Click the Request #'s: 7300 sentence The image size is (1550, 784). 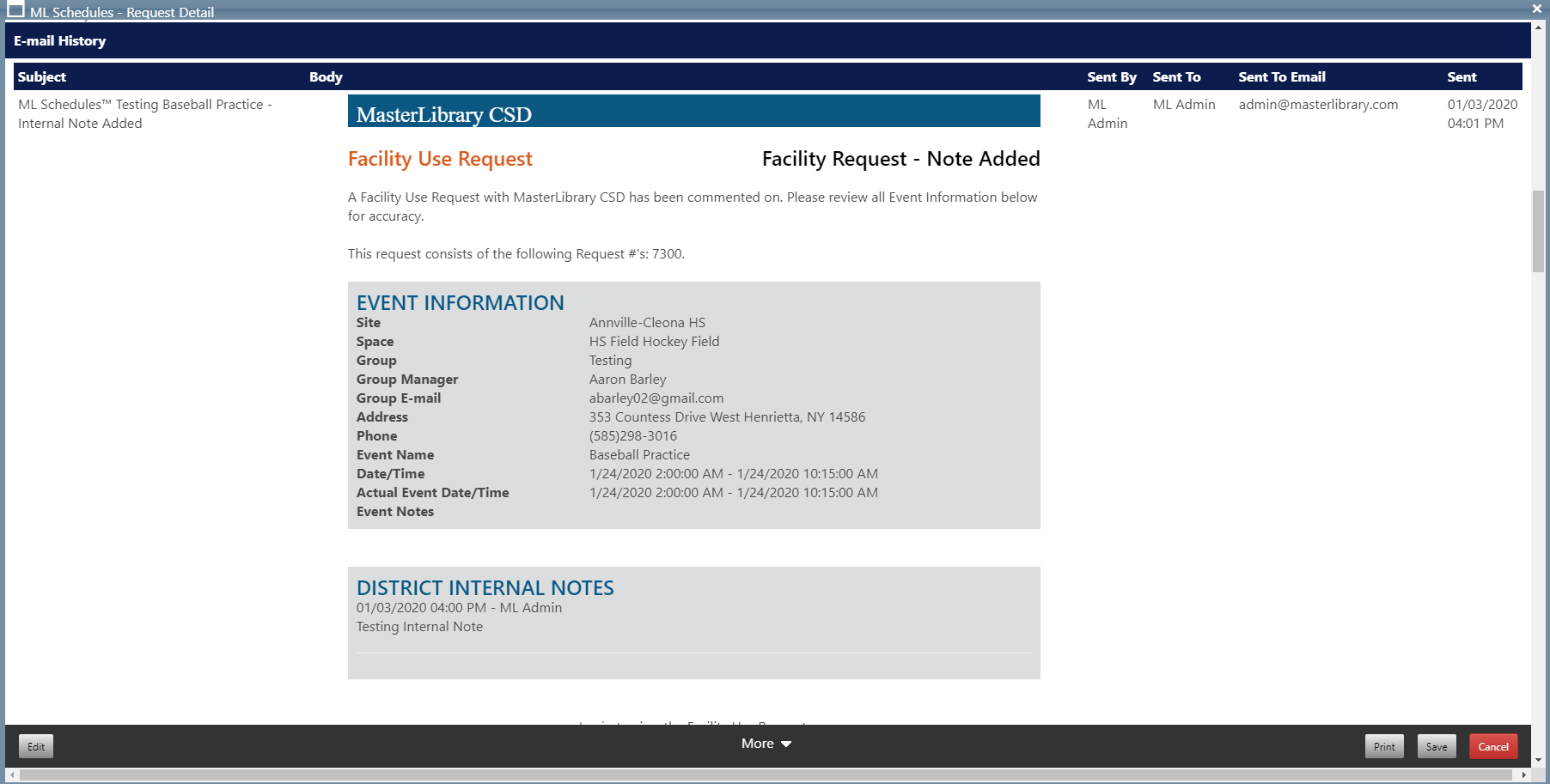click(x=516, y=253)
